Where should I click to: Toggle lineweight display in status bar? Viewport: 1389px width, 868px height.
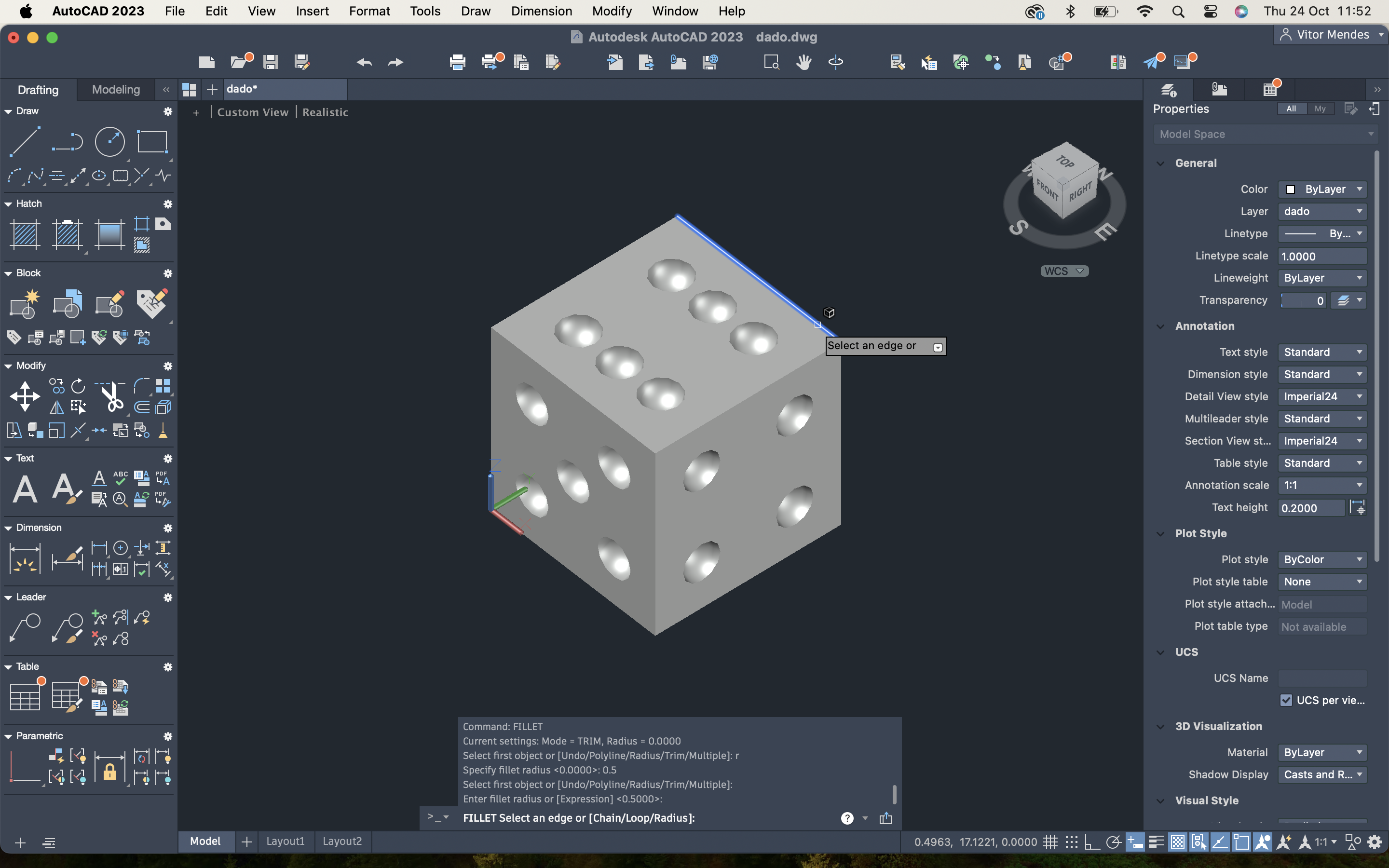(x=1156, y=842)
